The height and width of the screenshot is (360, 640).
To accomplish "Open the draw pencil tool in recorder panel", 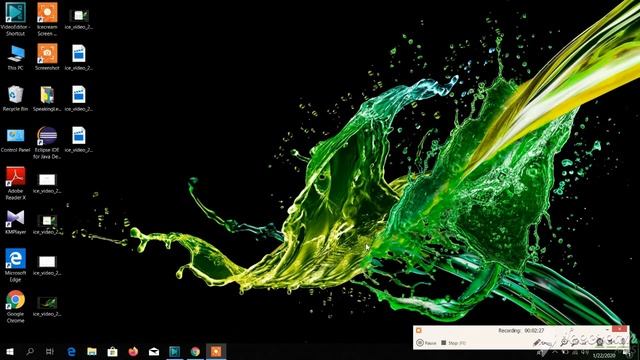I will pyautogui.click(x=537, y=342).
